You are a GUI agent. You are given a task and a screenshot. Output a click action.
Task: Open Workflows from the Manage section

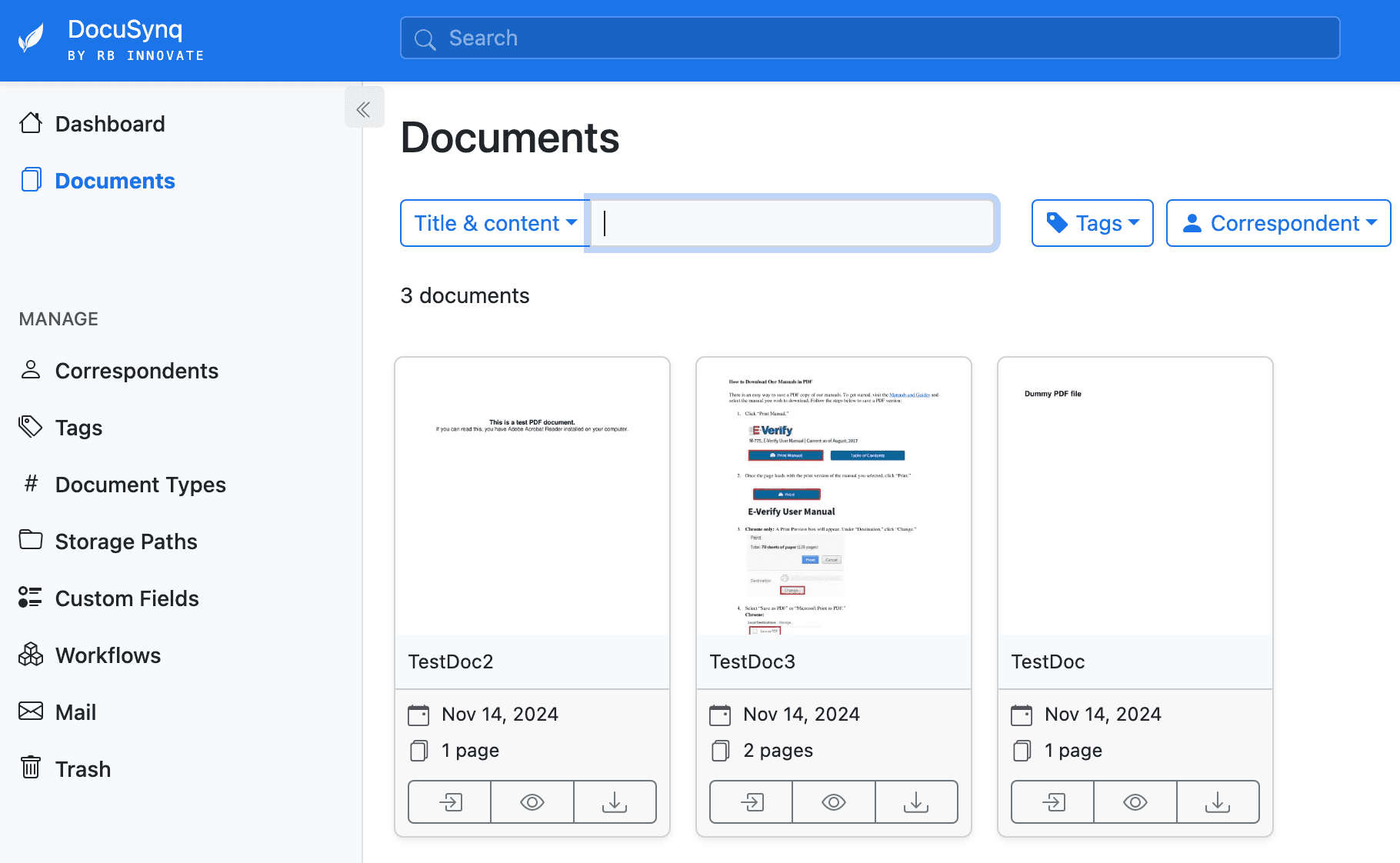point(108,655)
